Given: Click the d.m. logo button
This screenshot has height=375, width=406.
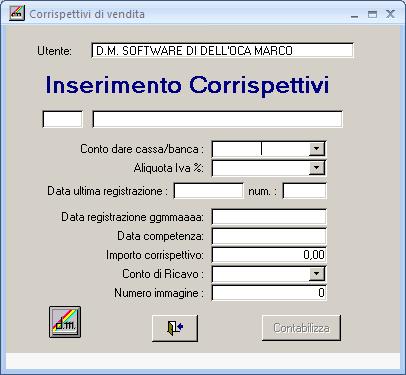Looking at the screenshot, I should [x=65, y=322].
